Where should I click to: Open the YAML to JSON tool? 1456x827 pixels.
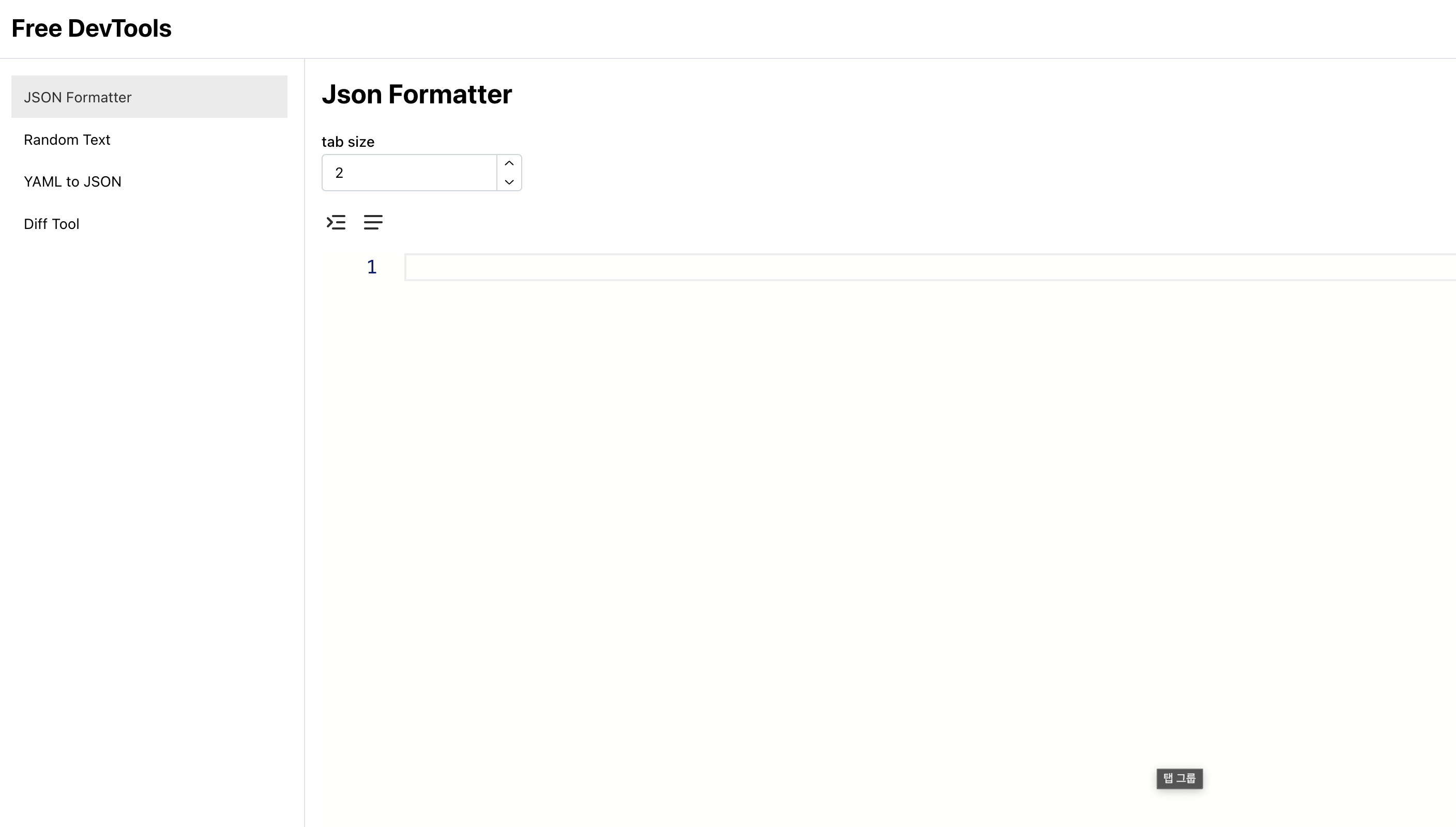point(72,181)
